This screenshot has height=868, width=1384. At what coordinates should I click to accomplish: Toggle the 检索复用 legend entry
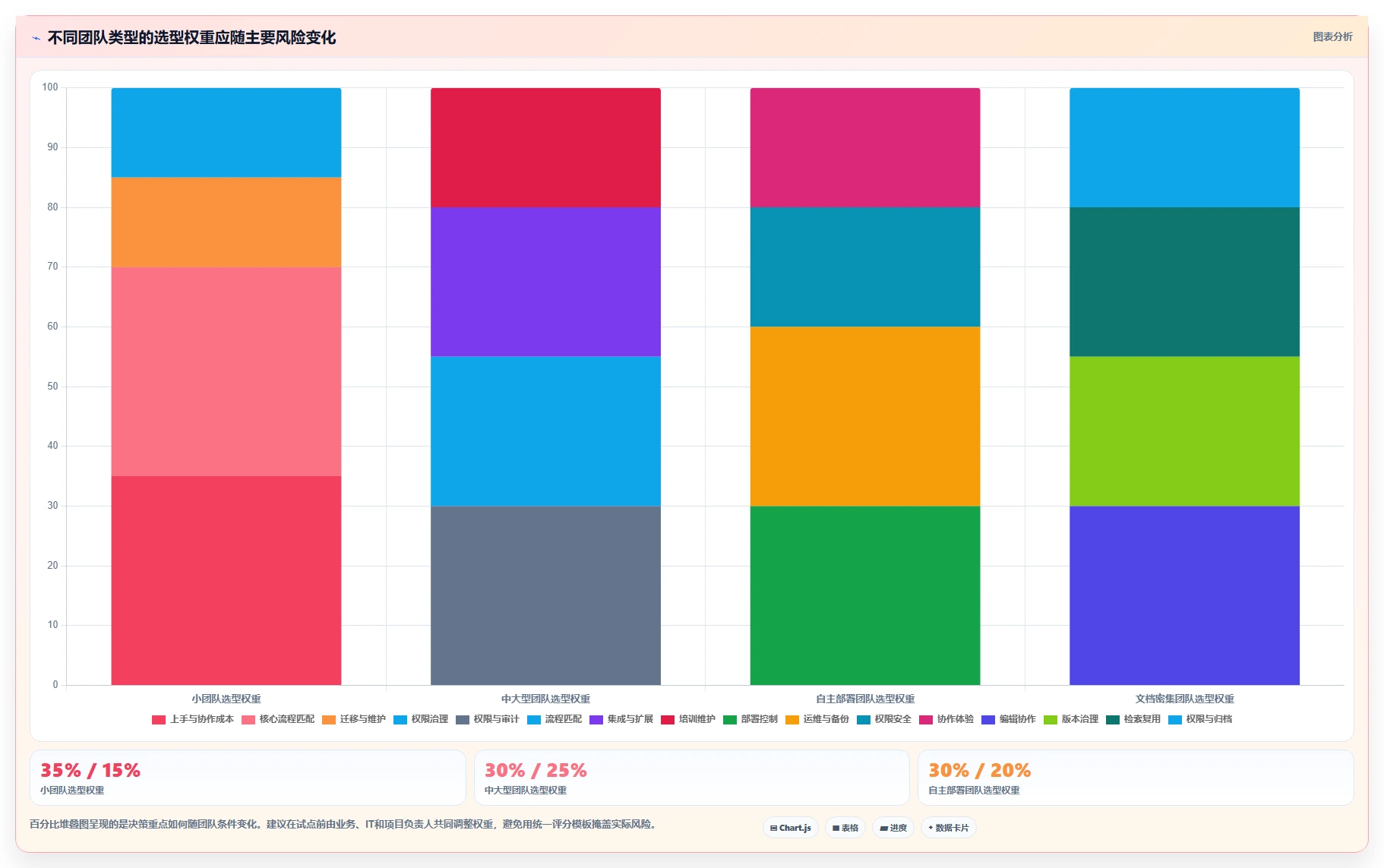pos(1133,719)
